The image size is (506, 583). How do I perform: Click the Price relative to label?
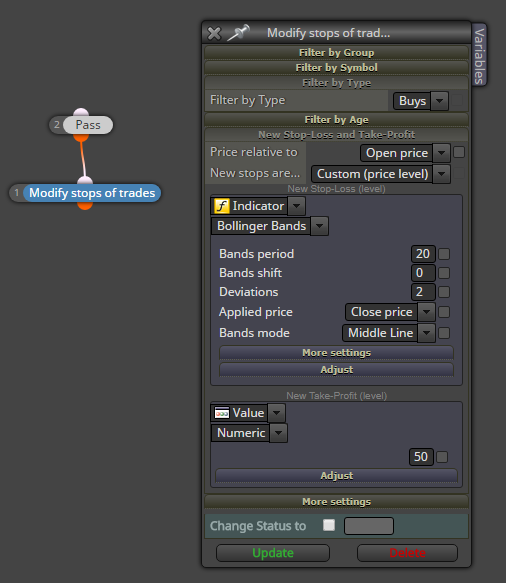point(254,152)
